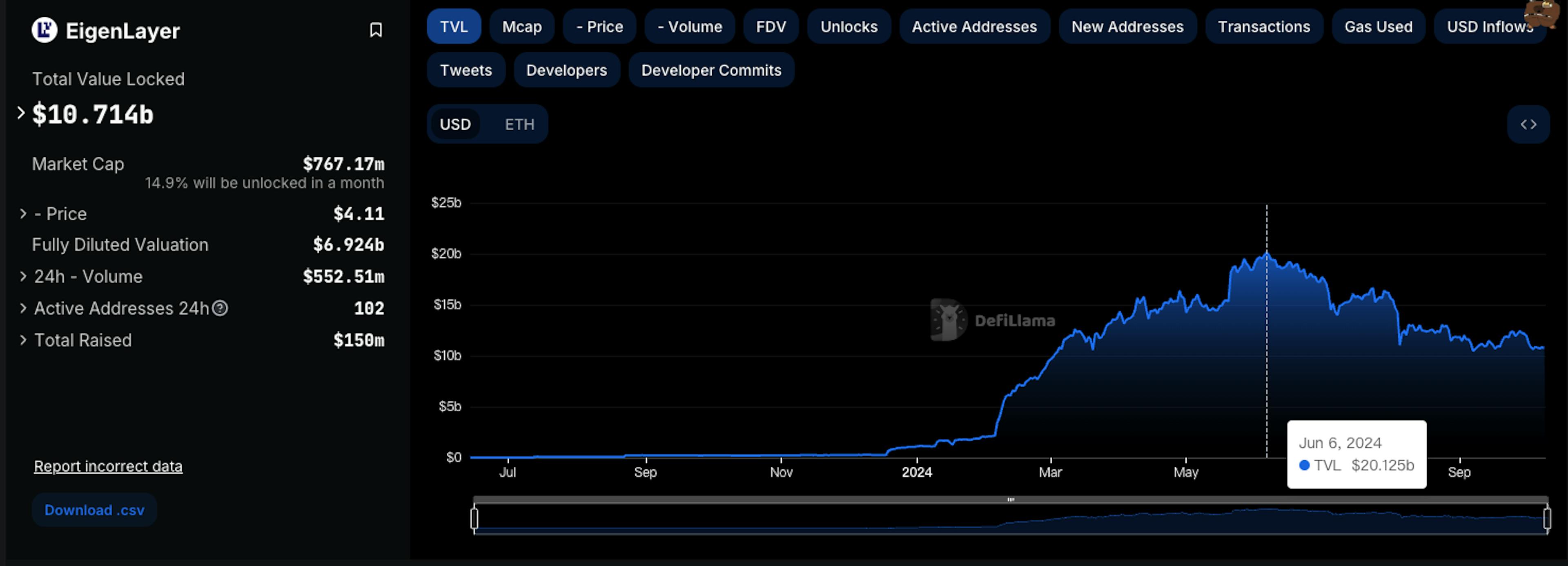Expand the 24h Volume row
Image resolution: width=1568 pixels, height=566 pixels.
click(x=23, y=276)
